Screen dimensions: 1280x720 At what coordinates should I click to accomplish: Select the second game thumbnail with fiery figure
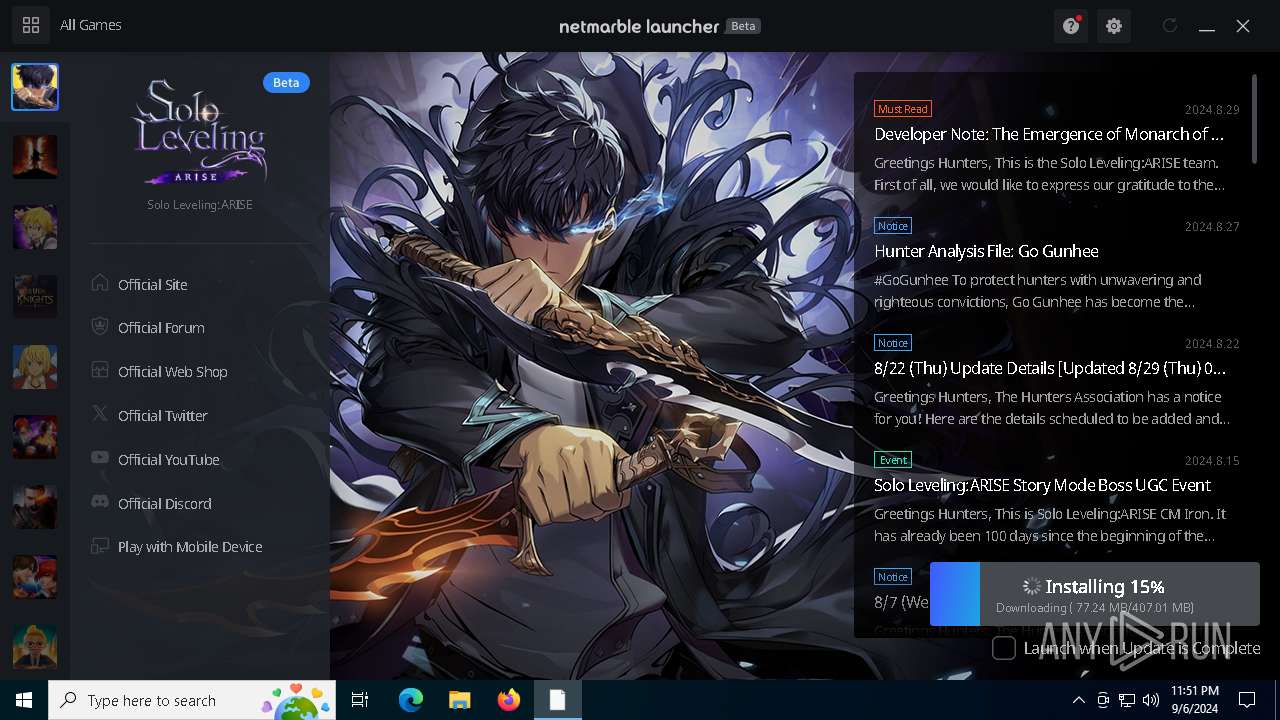pos(35,157)
